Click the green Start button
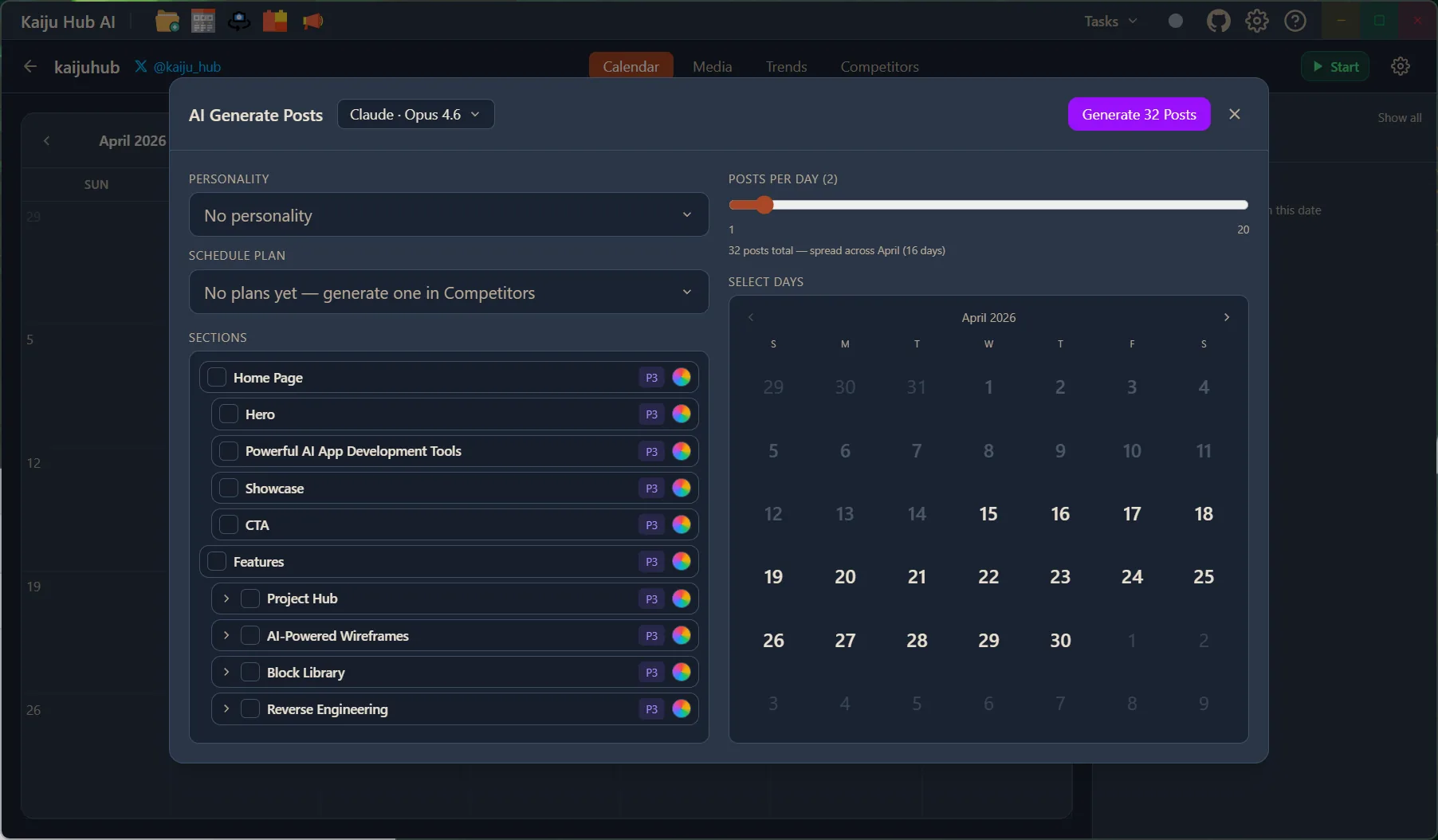Screen dimensions: 1438x840 (1336, 66)
